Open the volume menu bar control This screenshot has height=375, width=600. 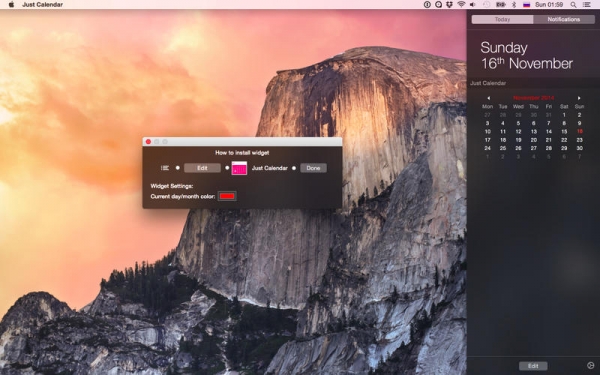point(473,5)
